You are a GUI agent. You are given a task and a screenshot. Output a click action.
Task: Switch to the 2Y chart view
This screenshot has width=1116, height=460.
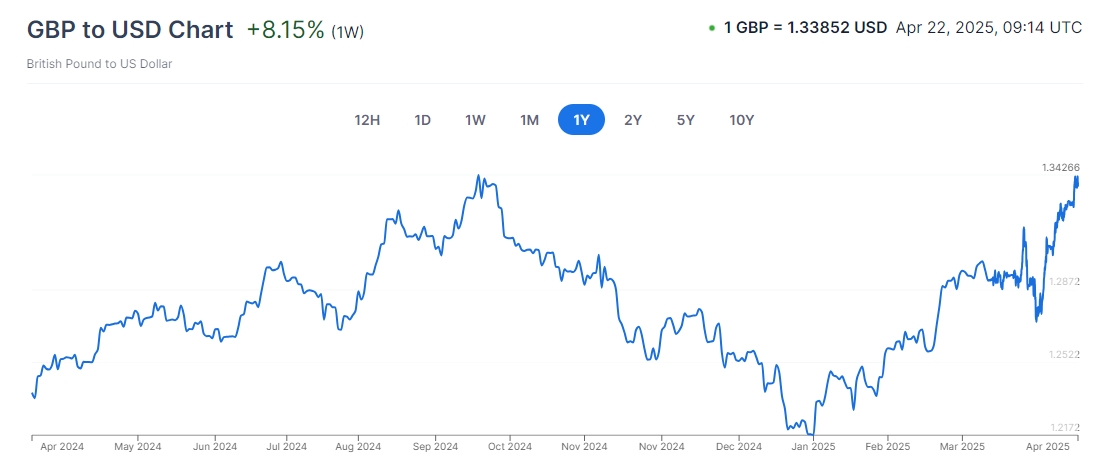pos(633,120)
